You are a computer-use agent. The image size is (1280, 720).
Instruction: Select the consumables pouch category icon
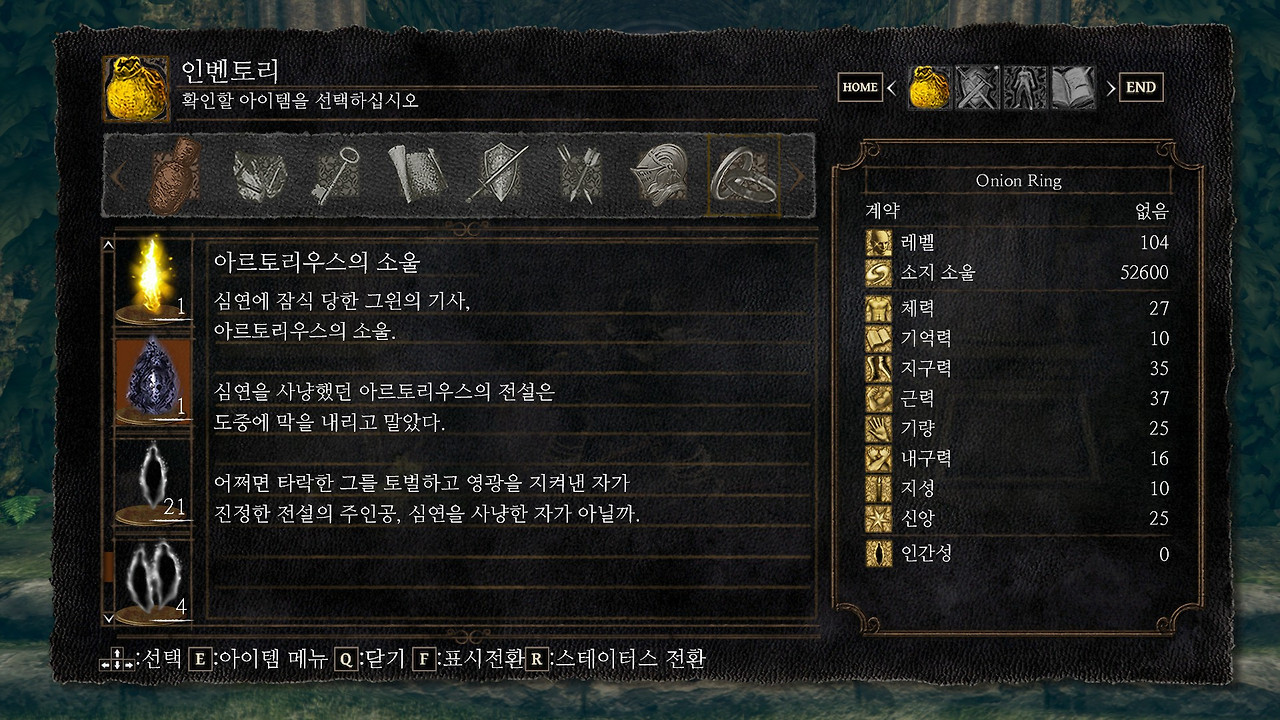pos(176,176)
